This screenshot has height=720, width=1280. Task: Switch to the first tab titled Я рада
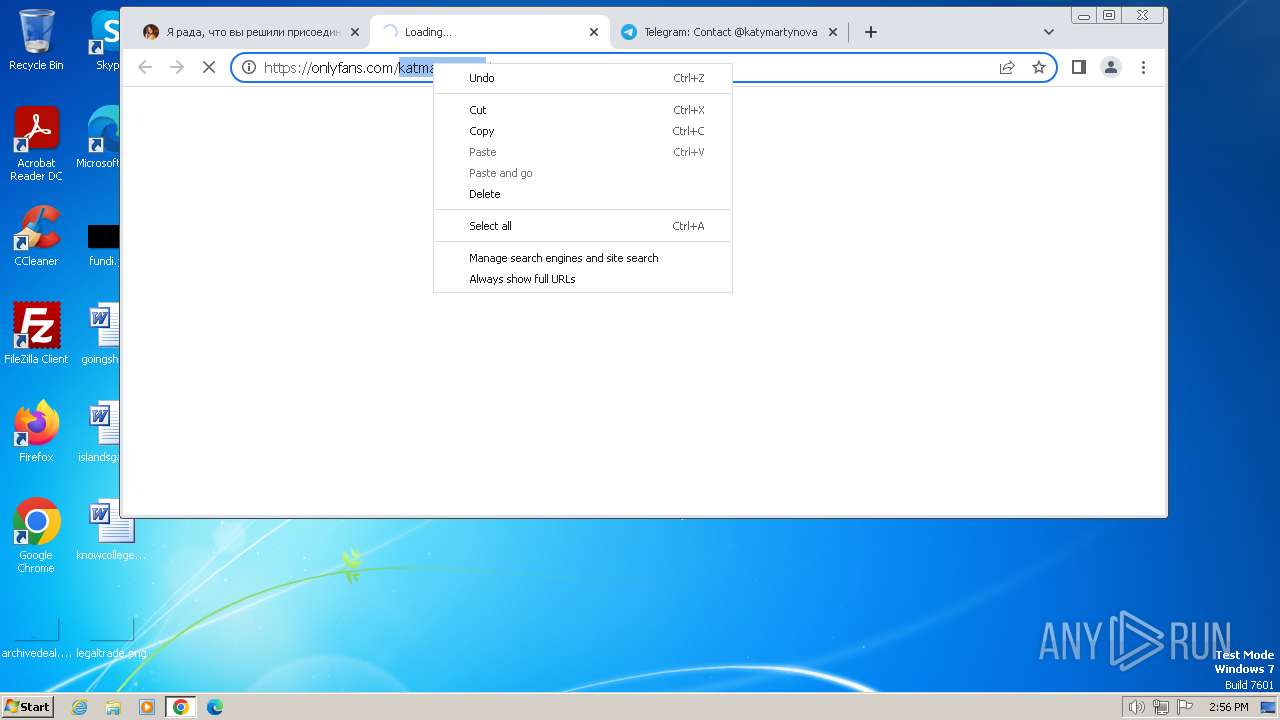tap(251, 32)
